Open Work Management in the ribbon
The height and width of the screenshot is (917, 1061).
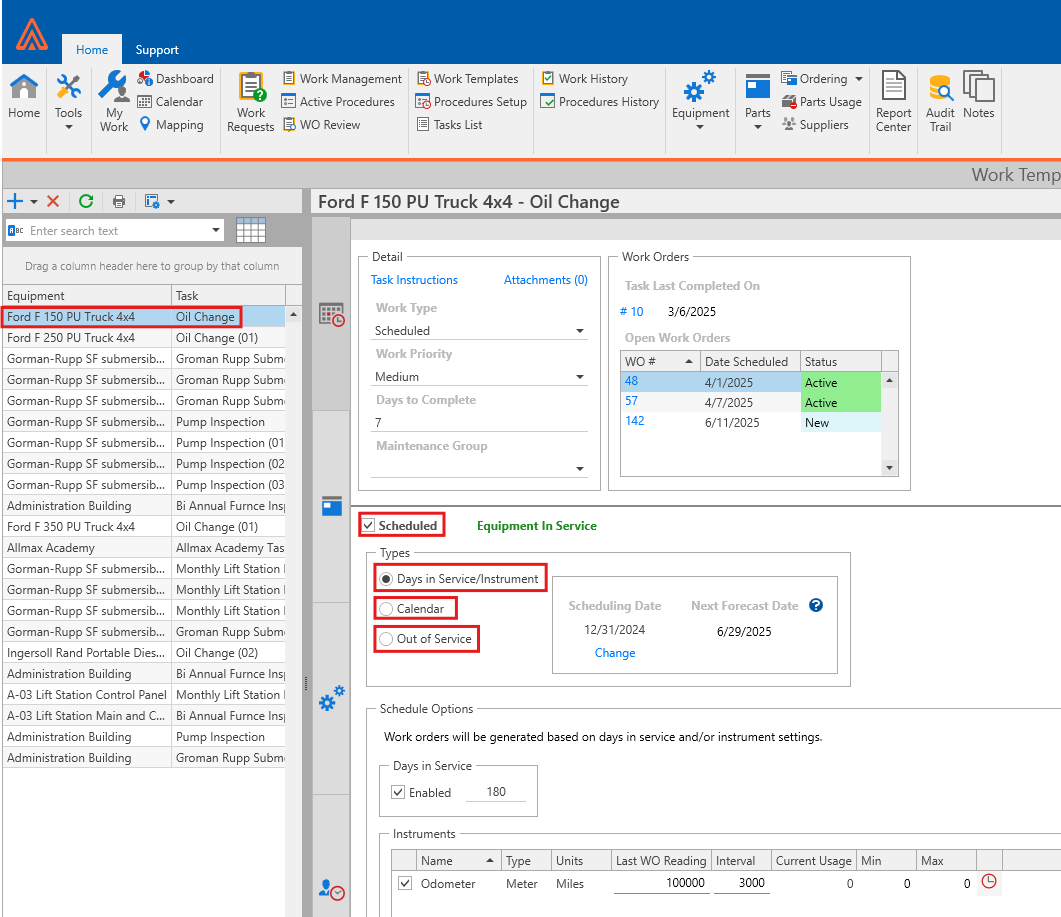pyautogui.click(x=350, y=79)
